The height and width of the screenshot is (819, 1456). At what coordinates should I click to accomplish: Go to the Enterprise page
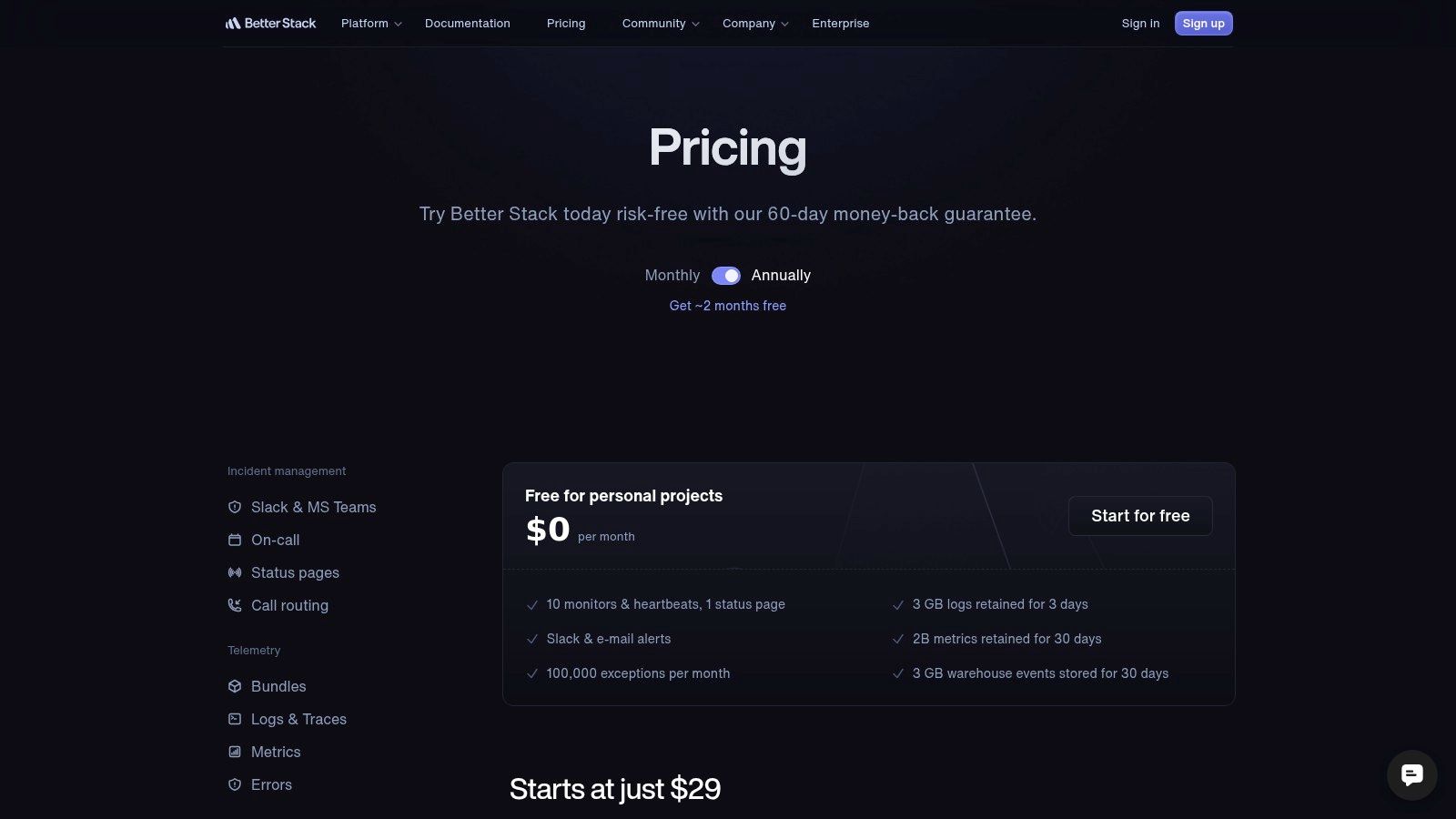click(x=840, y=24)
